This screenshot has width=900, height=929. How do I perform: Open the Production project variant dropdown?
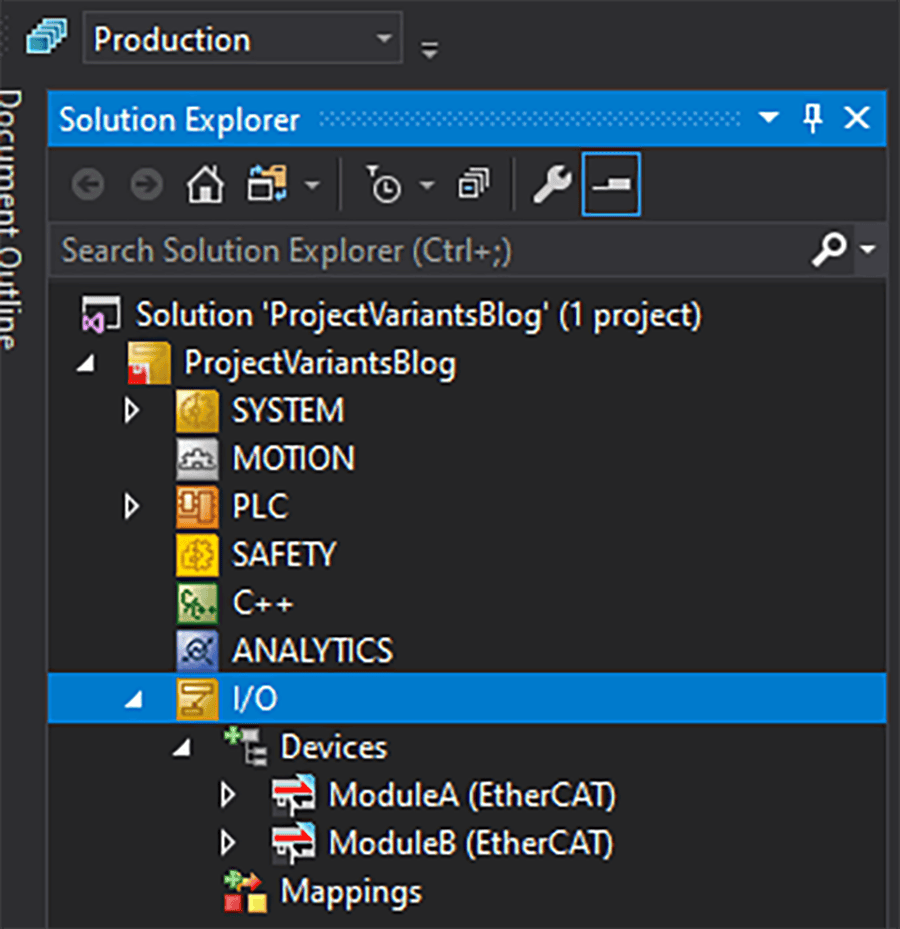tap(242, 40)
